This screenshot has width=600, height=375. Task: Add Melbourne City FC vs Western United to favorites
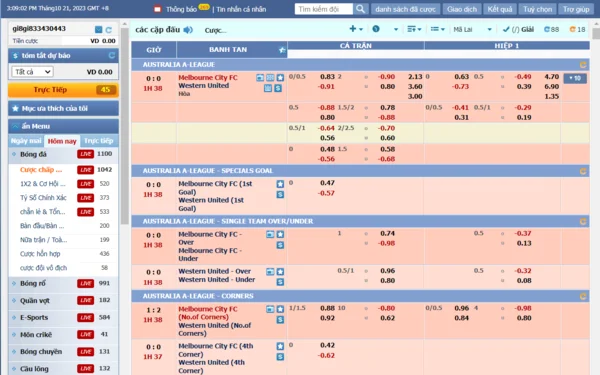coord(280,78)
